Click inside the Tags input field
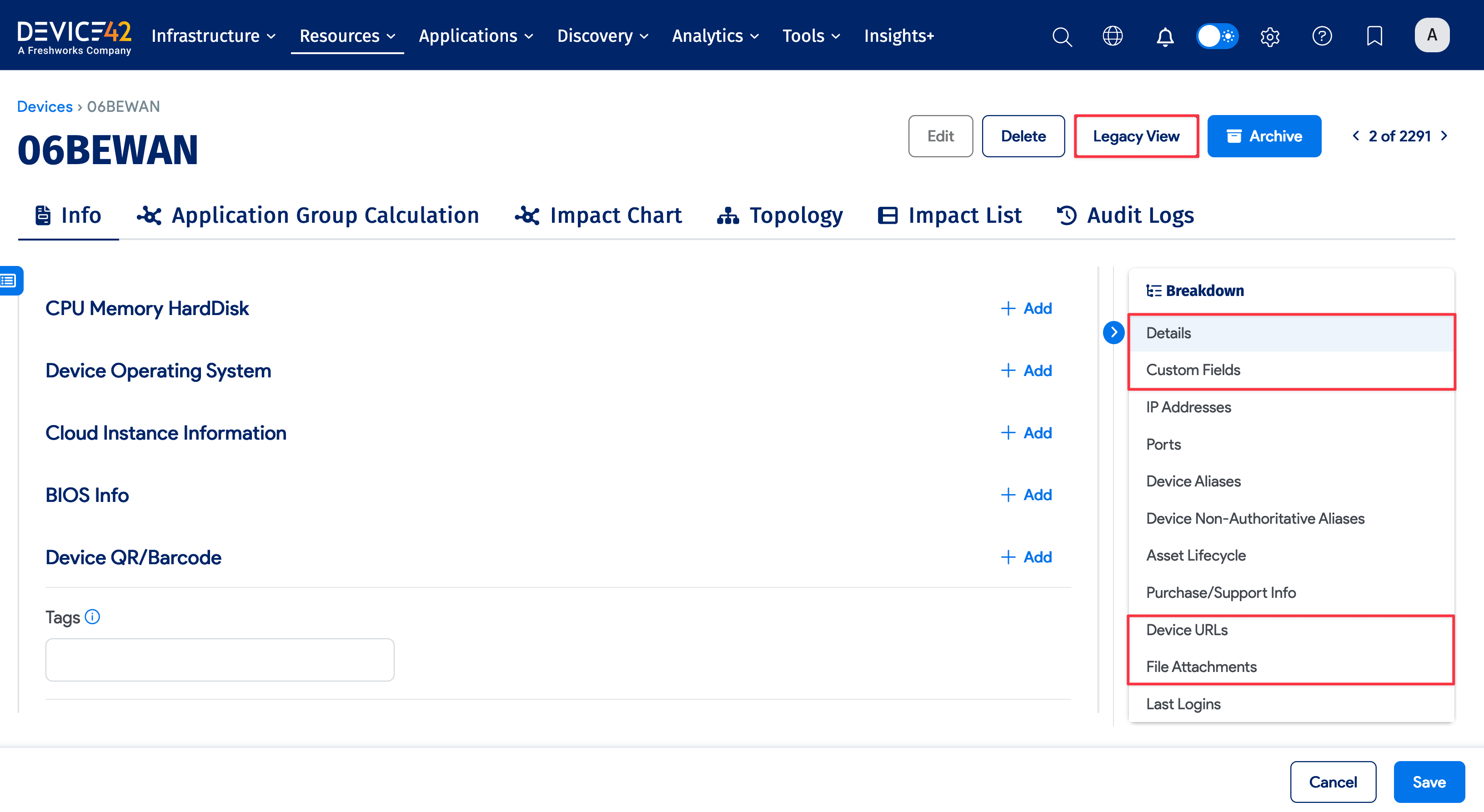 click(x=219, y=659)
